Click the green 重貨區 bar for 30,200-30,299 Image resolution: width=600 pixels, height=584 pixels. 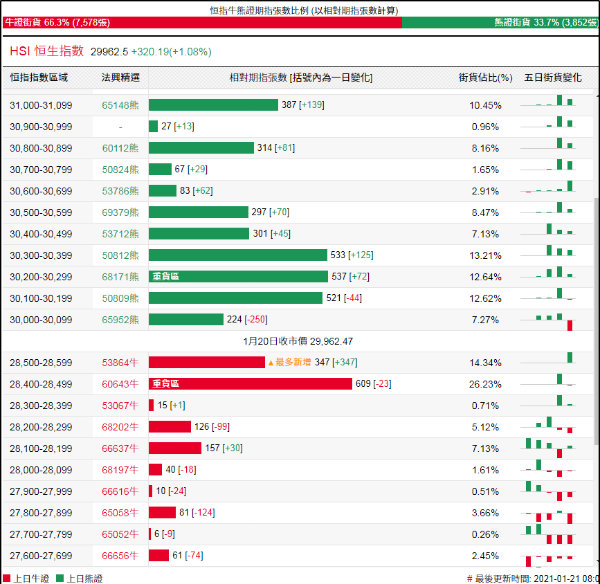tap(238, 276)
